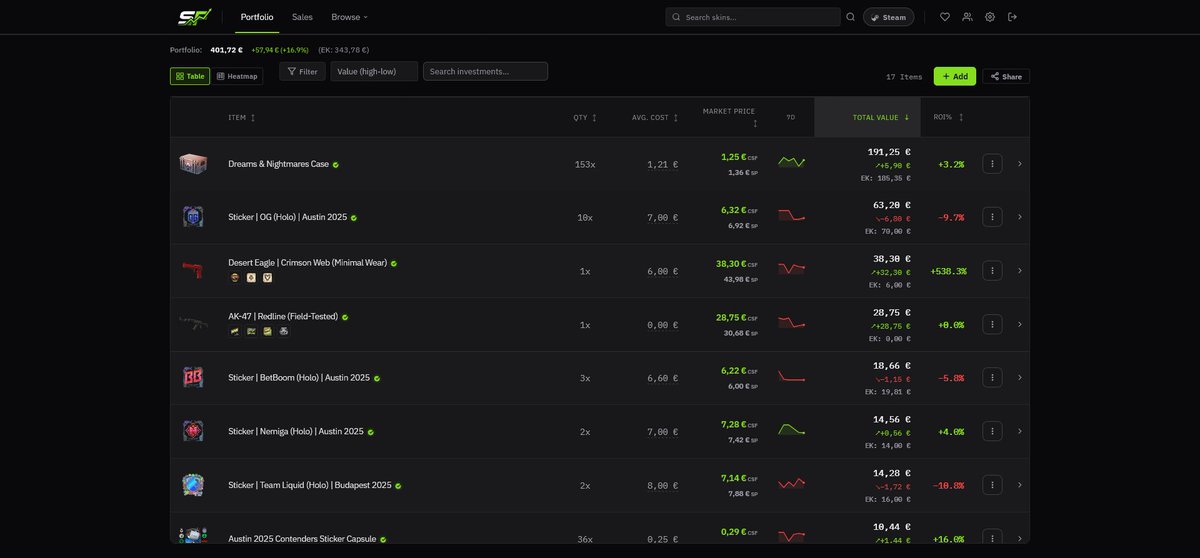This screenshot has height=558, width=1200.
Task: Open Sticker | BetBoom (Holo) | Austin 2025 name
Action: click(299, 378)
